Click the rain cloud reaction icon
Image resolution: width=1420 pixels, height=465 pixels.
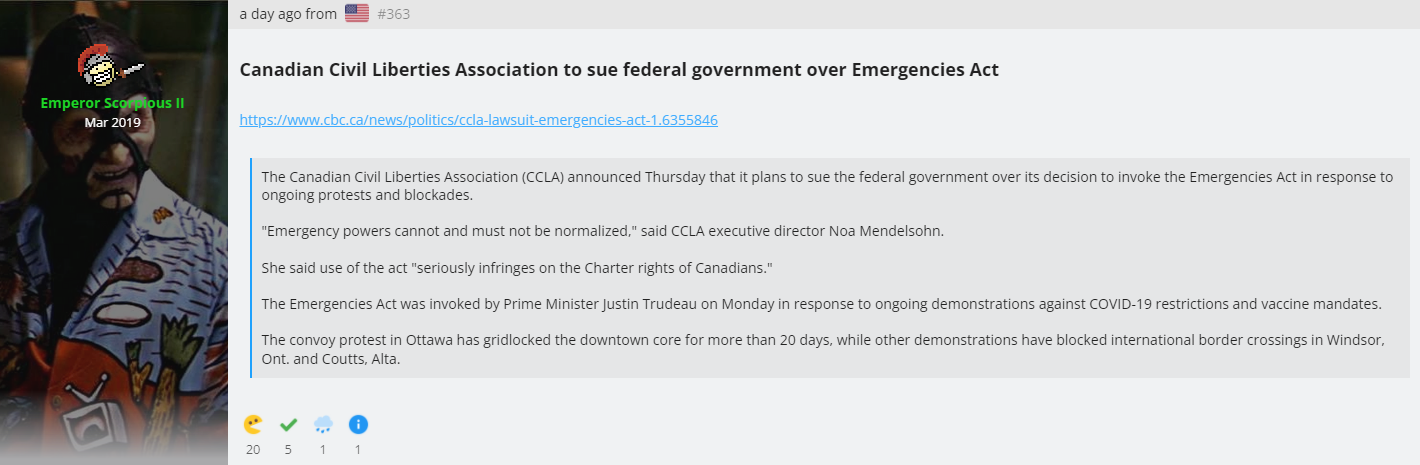point(323,424)
